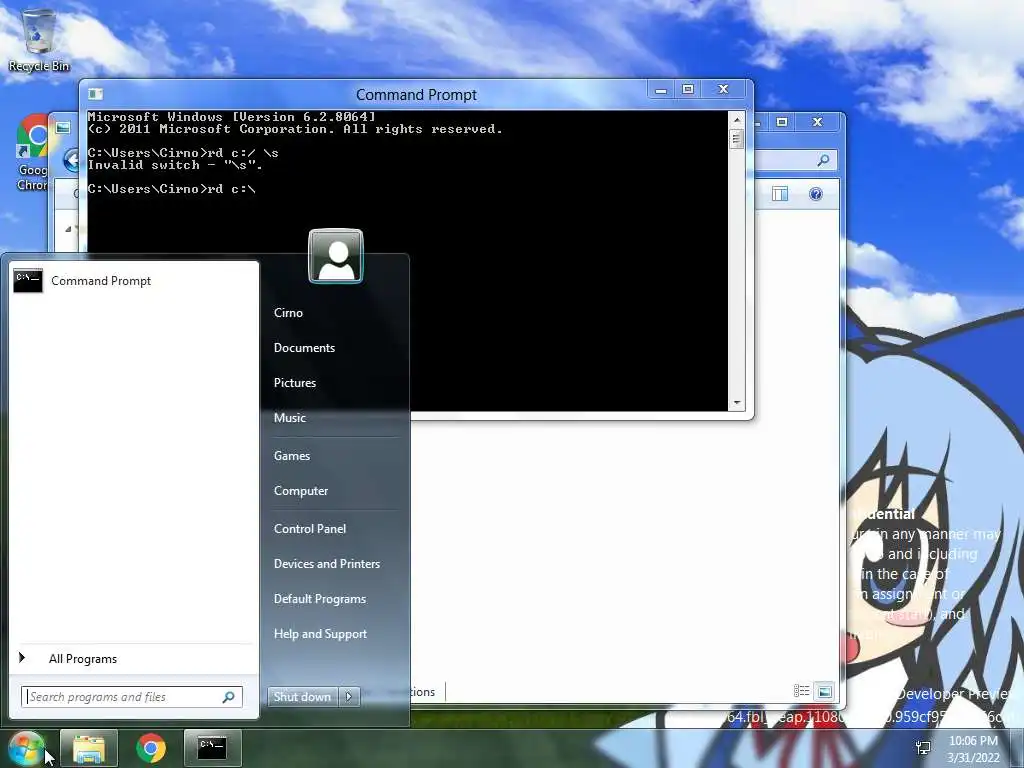Open Pictures from Start menu
This screenshot has height=768, width=1024.
[295, 383]
